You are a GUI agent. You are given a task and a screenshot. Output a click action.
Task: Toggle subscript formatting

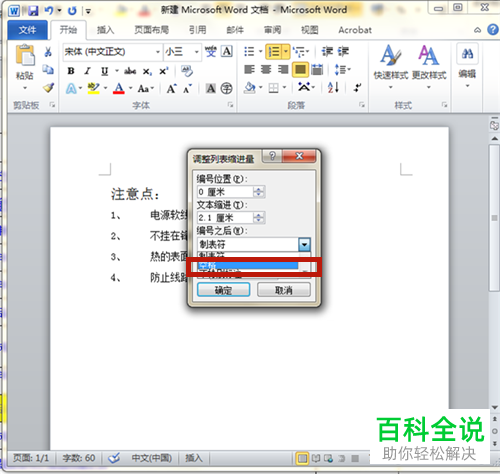147,71
